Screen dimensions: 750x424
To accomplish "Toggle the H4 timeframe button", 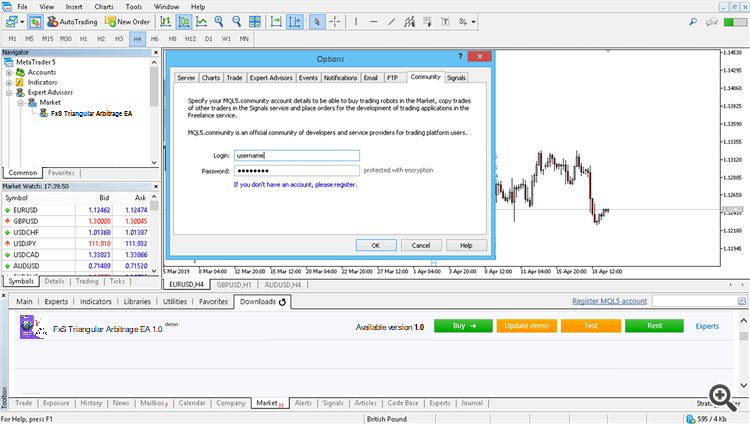I will pos(137,39).
